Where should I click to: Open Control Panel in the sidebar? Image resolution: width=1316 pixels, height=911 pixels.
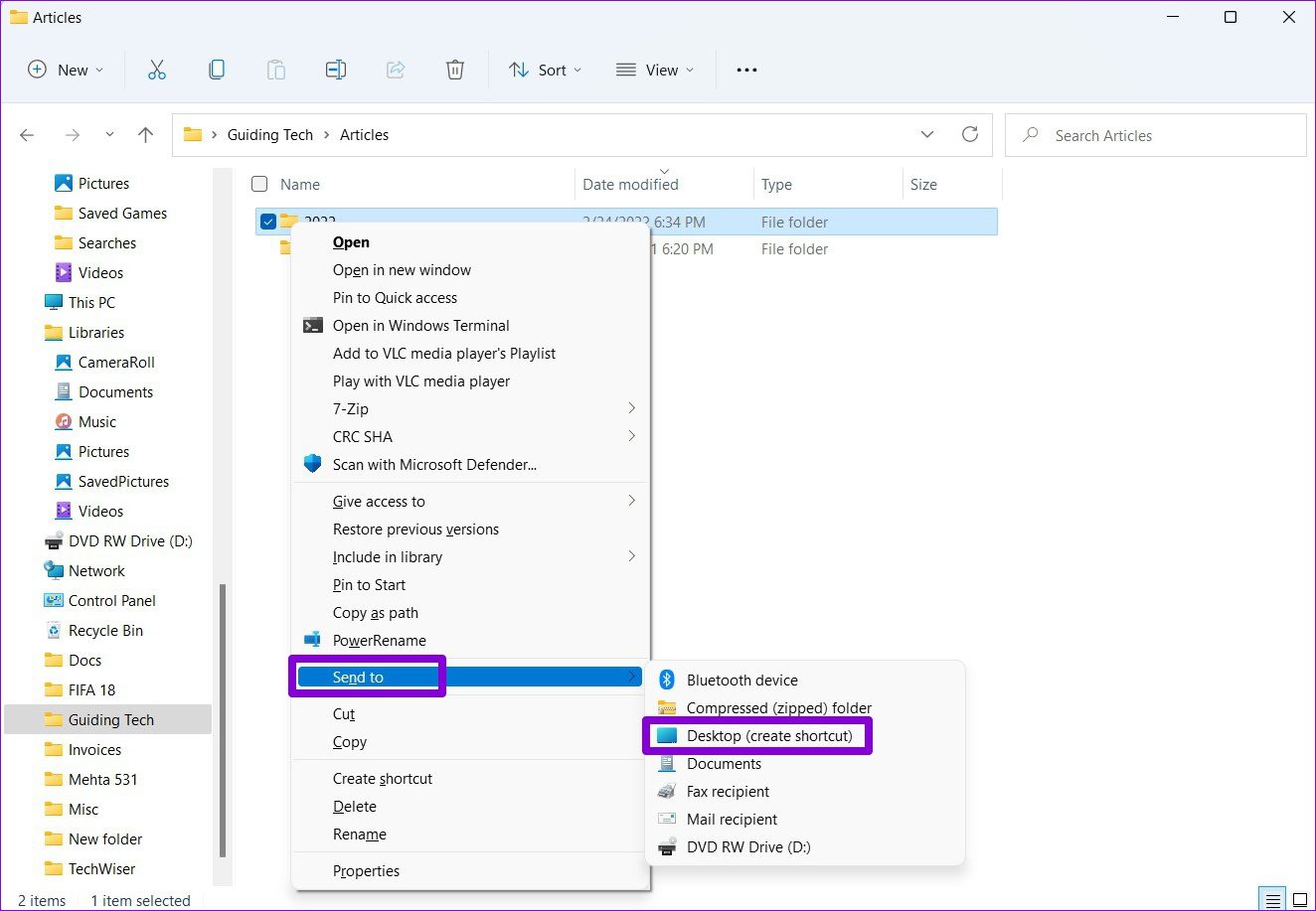111,600
